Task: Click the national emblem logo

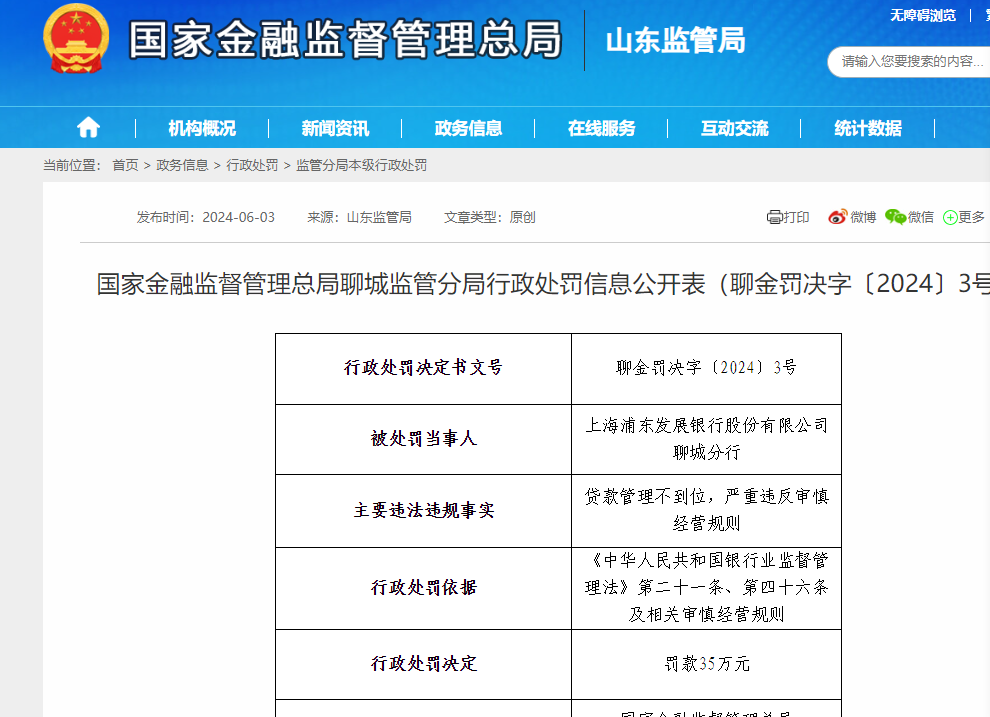Action: (x=77, y=39)
